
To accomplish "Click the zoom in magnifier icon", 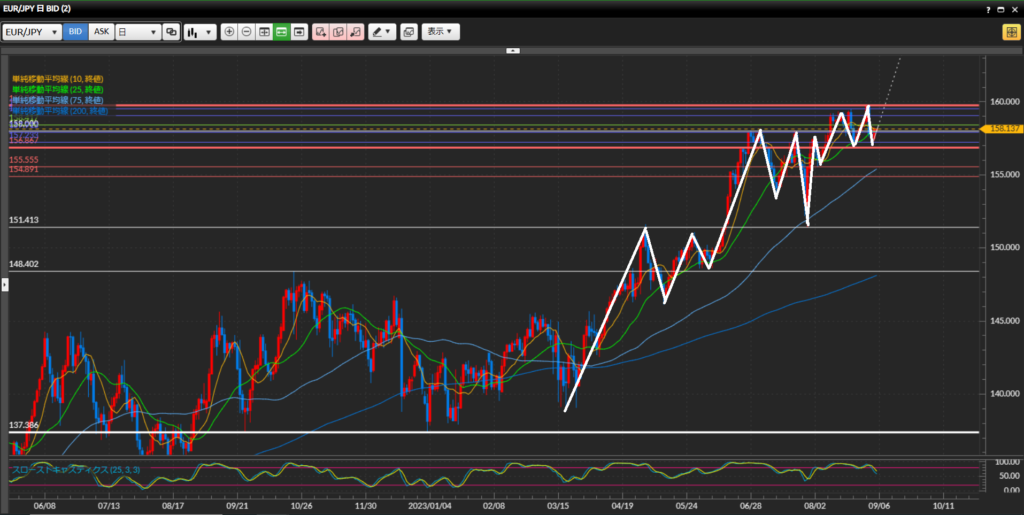I will (x=229, y=32).
